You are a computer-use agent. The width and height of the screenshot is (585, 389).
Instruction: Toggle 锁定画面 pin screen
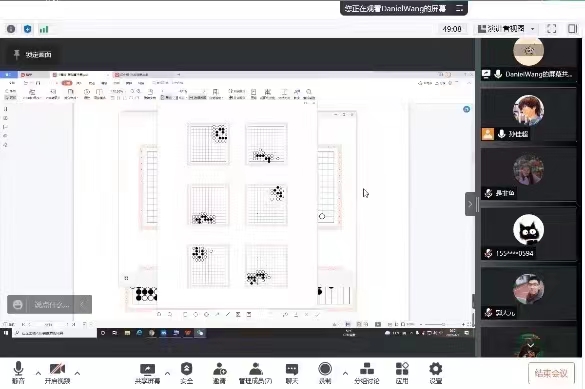pos(33,55)
